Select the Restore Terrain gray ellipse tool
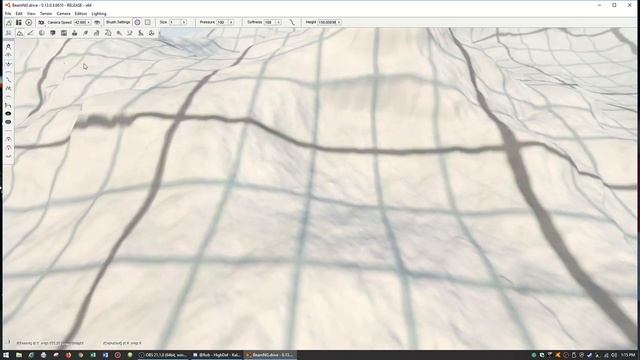Screen dimensions: 640x360 8,122
